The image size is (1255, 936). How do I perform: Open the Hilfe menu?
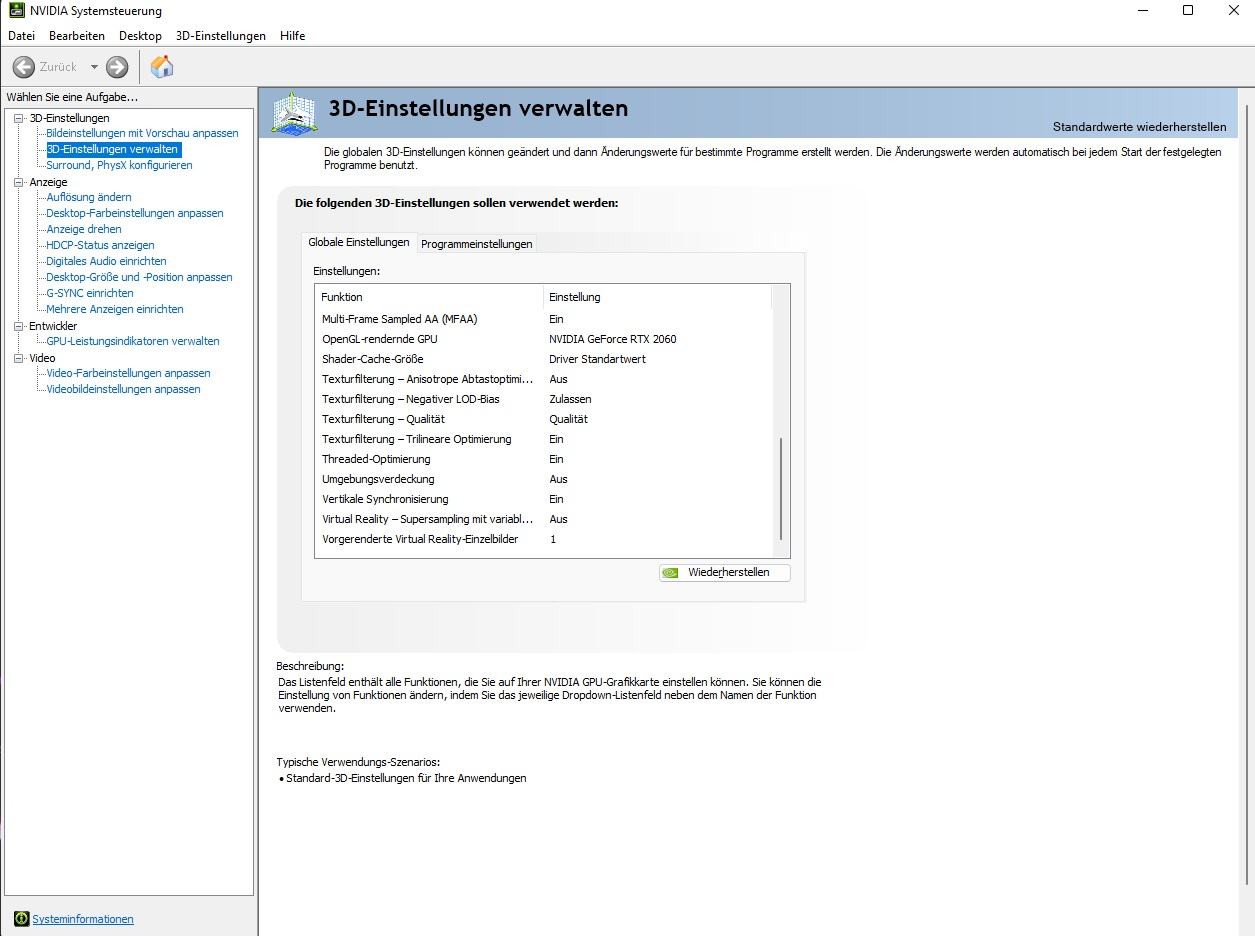pos(293,35)
